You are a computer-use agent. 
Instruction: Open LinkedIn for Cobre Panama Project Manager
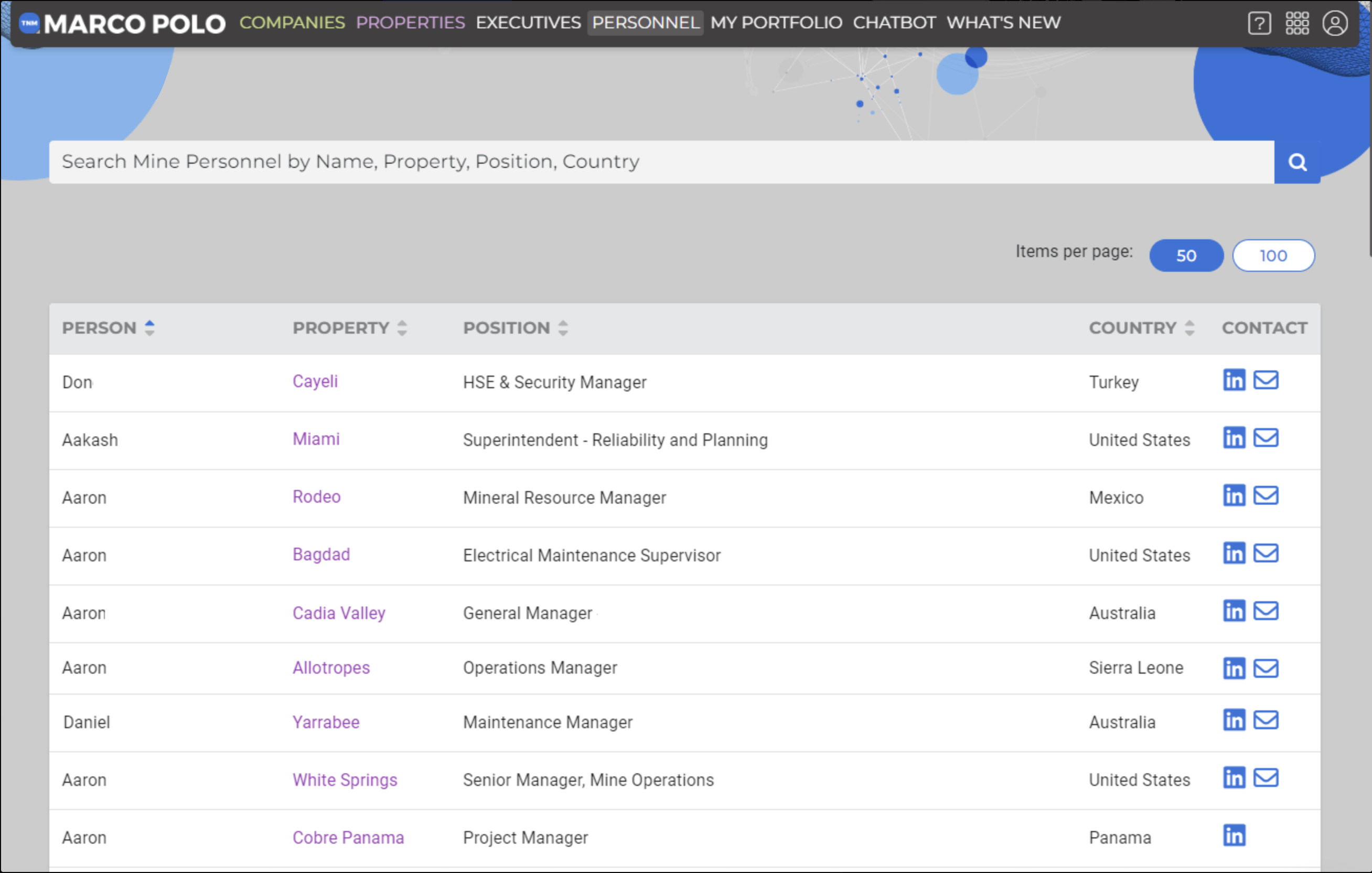1234,836
